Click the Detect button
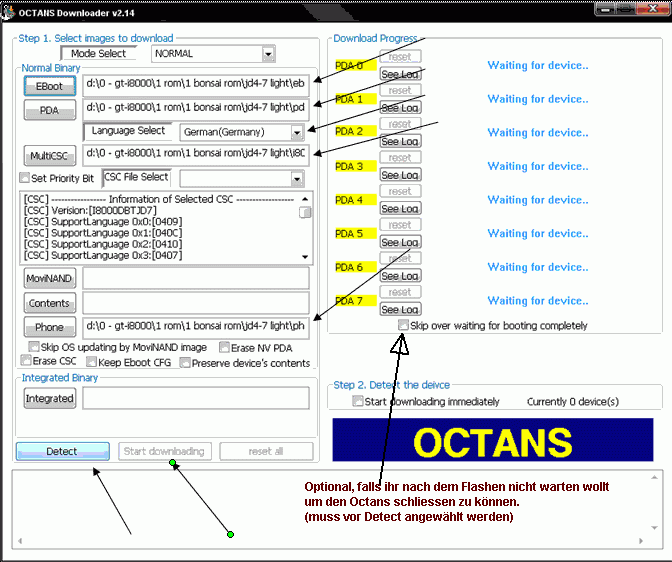 click(x=63, y=451)
